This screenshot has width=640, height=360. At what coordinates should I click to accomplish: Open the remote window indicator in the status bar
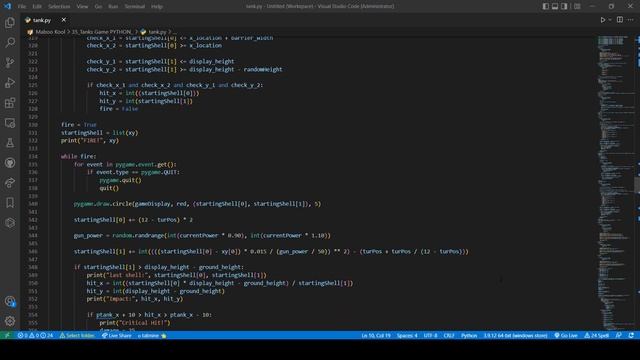[7, 336]
